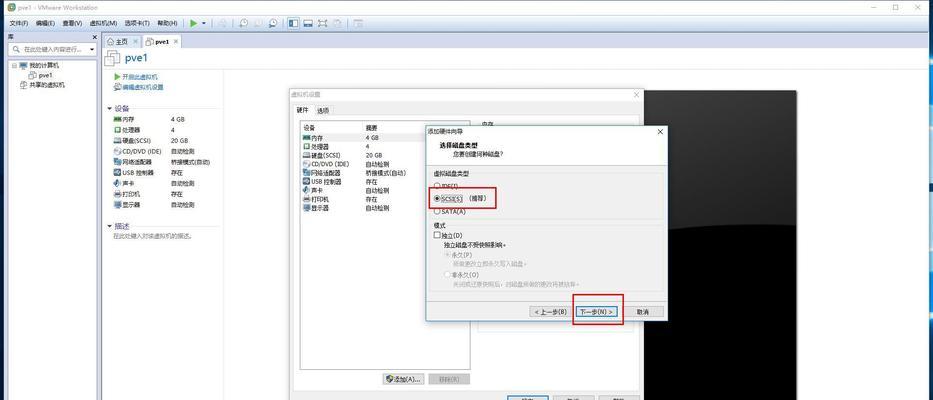Select CD/DVD (IDE) row in settings dialog list
Viewport: 933px width, 400px height.
[363, 164]
